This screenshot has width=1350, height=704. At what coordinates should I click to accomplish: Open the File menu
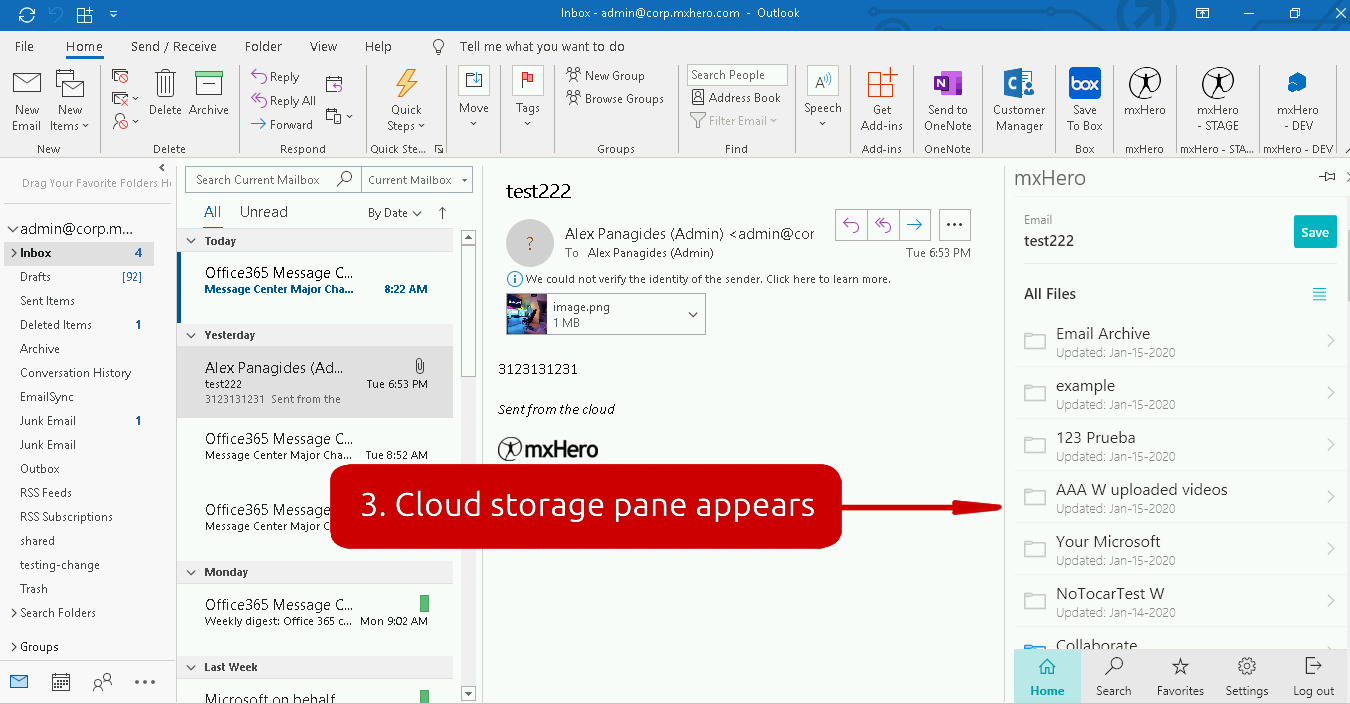click(x=24, y=47)
